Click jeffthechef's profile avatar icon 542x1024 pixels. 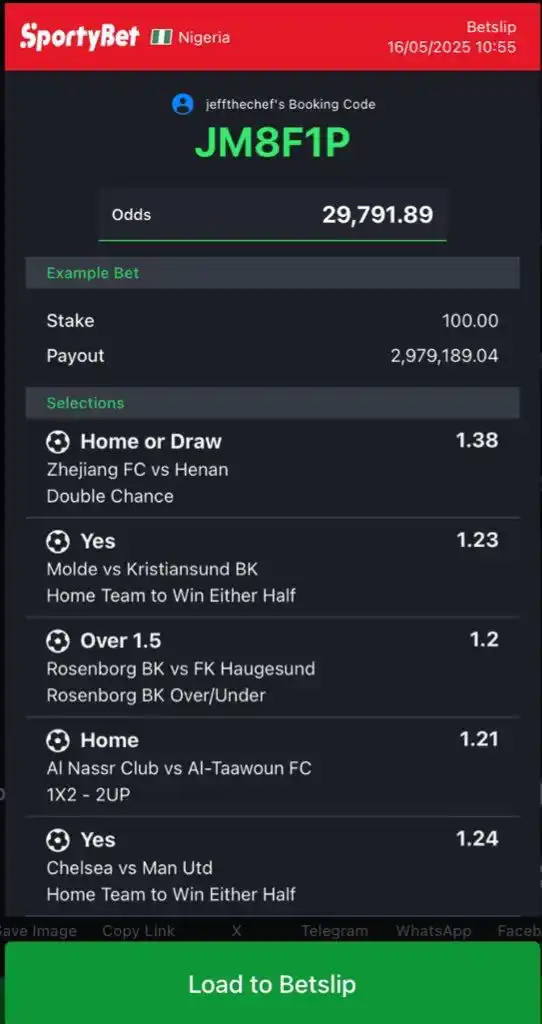tap(183, 104)
